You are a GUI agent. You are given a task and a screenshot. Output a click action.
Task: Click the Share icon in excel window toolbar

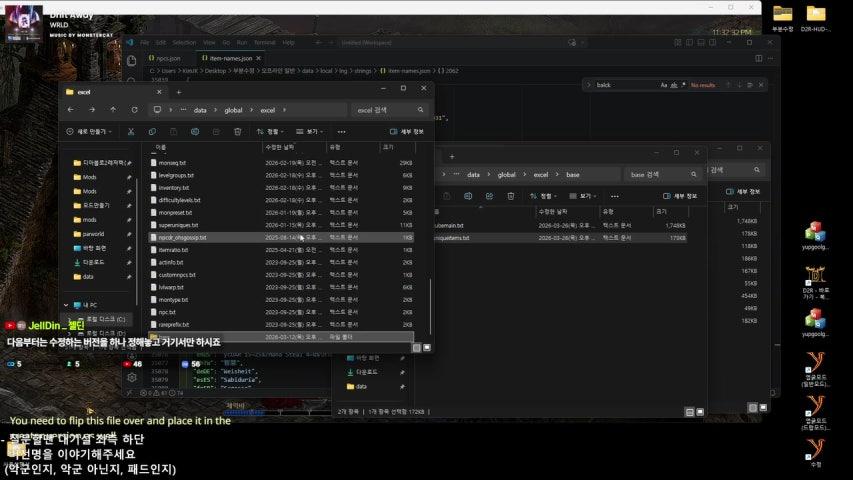(x=216, y=132)
